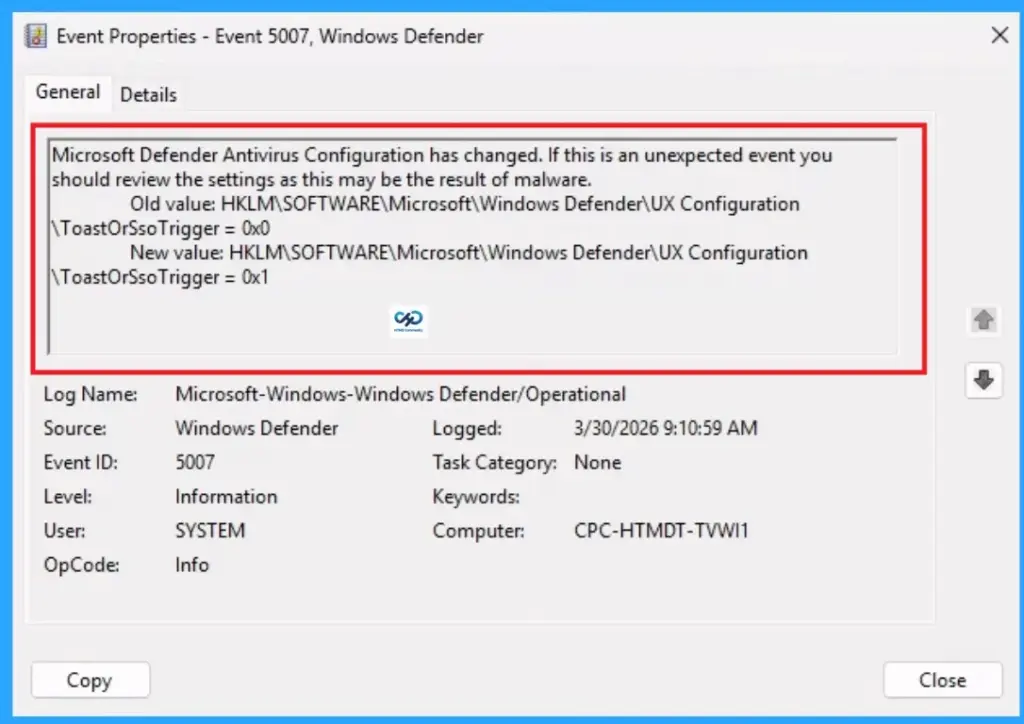
Task: Click the Log Name field value
Action: (400, 394)
